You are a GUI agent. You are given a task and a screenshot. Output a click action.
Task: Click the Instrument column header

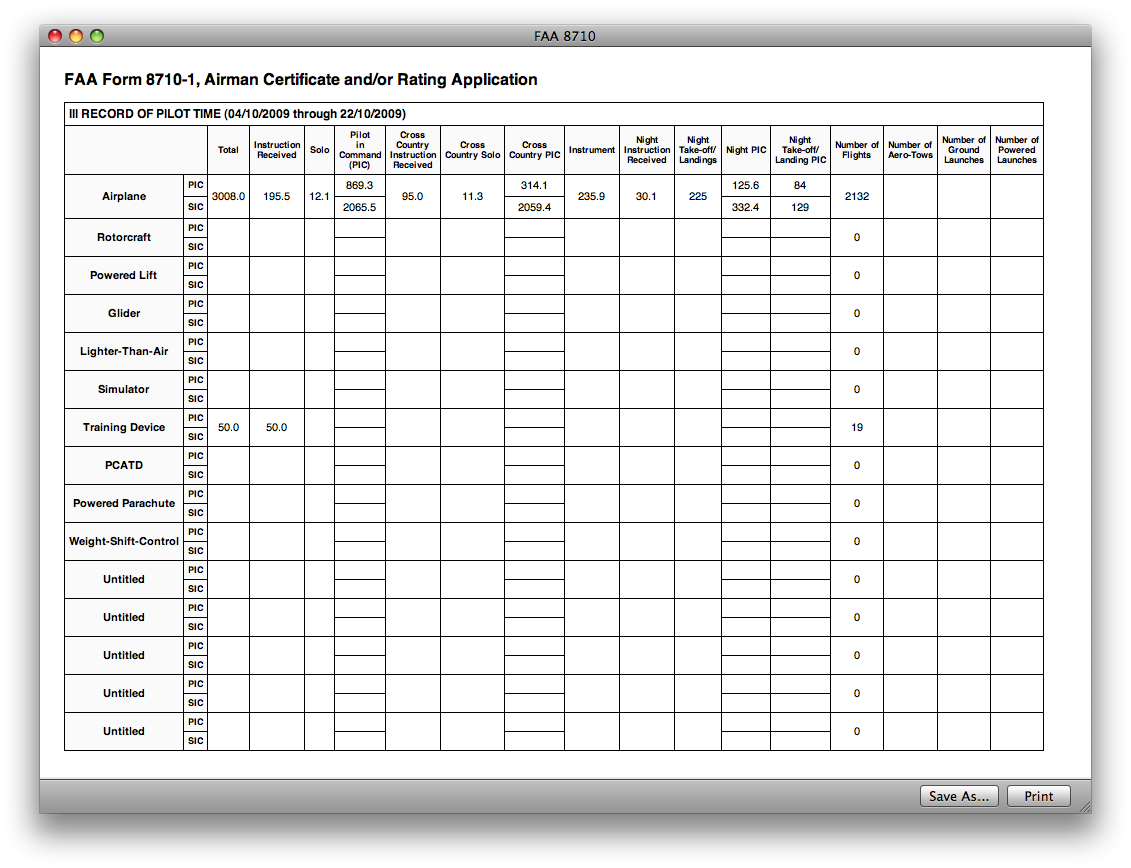tap(591, 150)
